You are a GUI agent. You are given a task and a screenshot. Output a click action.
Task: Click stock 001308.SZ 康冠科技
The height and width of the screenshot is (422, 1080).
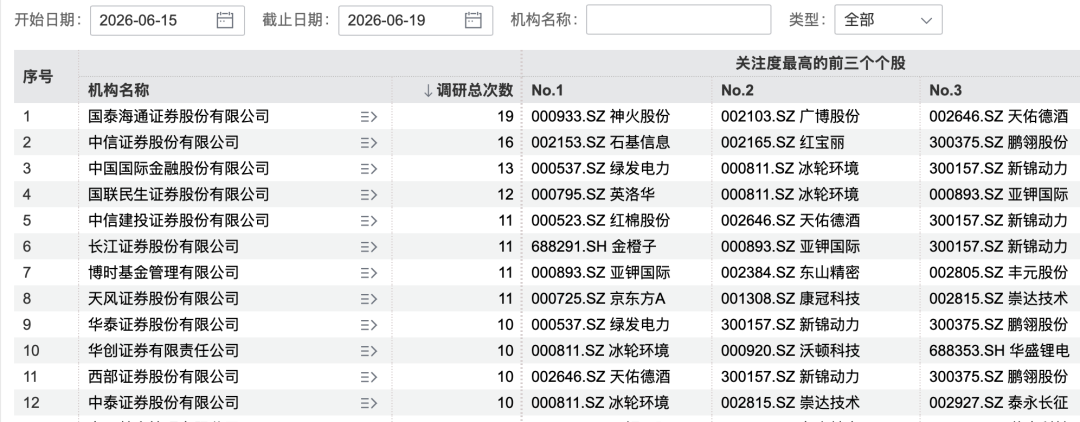pyautogui.click(x=790, y=299)
